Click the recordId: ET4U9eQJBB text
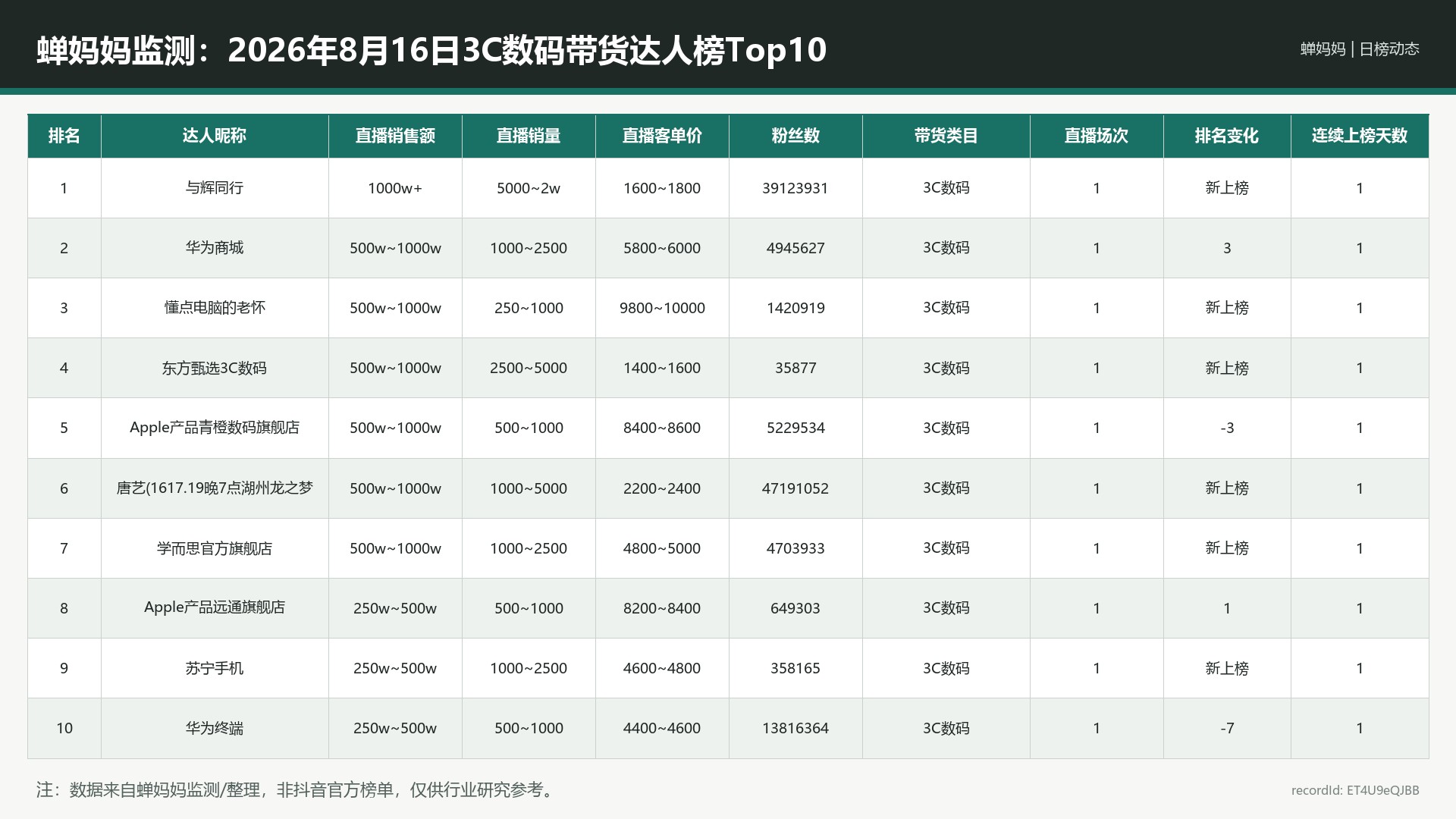This screenshot has height=819, width=1456. tap(1355, 790)
